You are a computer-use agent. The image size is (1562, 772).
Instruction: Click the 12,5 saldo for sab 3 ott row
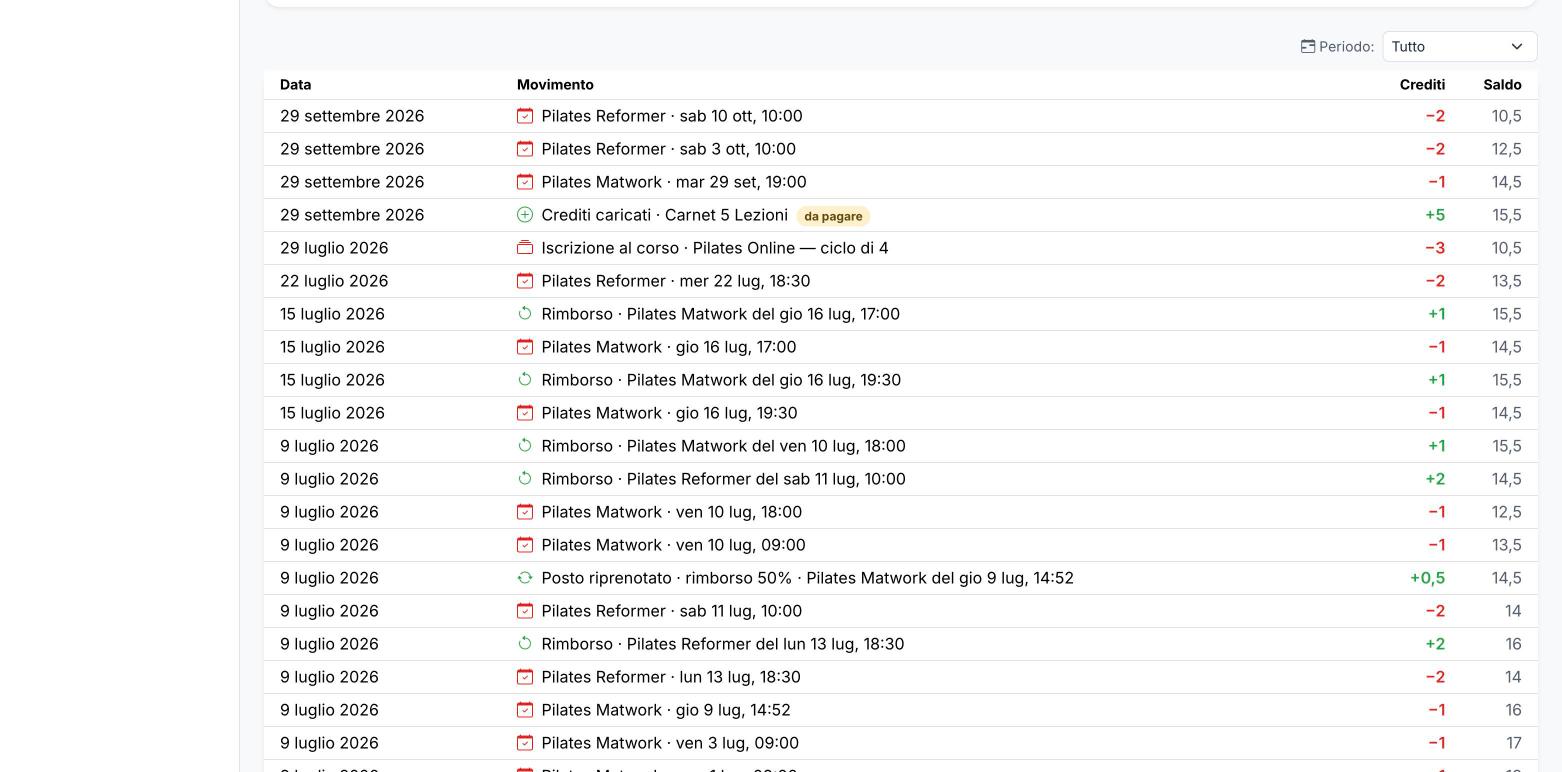(1506, 149)
